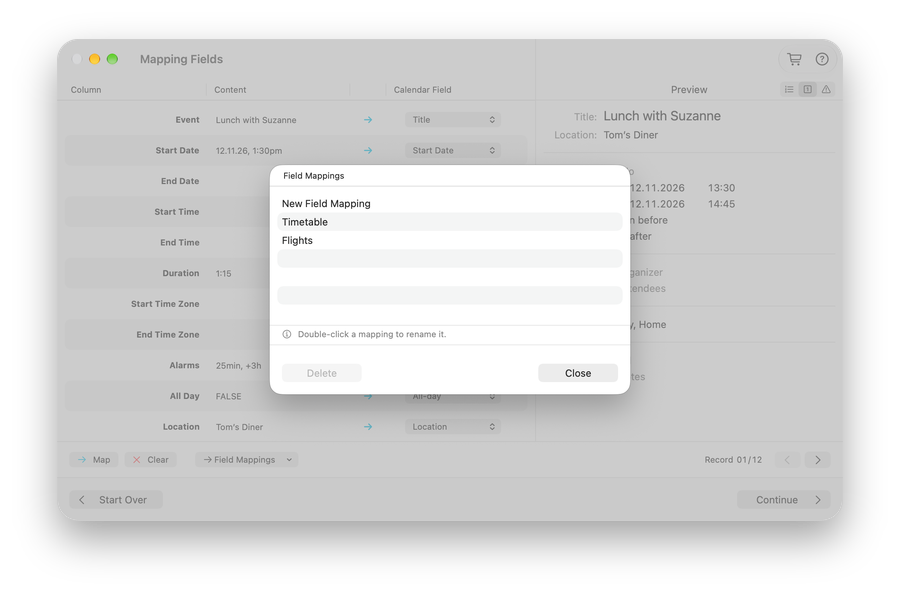Open the All-day calendar field dropdown
Image resolution: width=900 pixels, height=596 pixels.
(453, 397)
